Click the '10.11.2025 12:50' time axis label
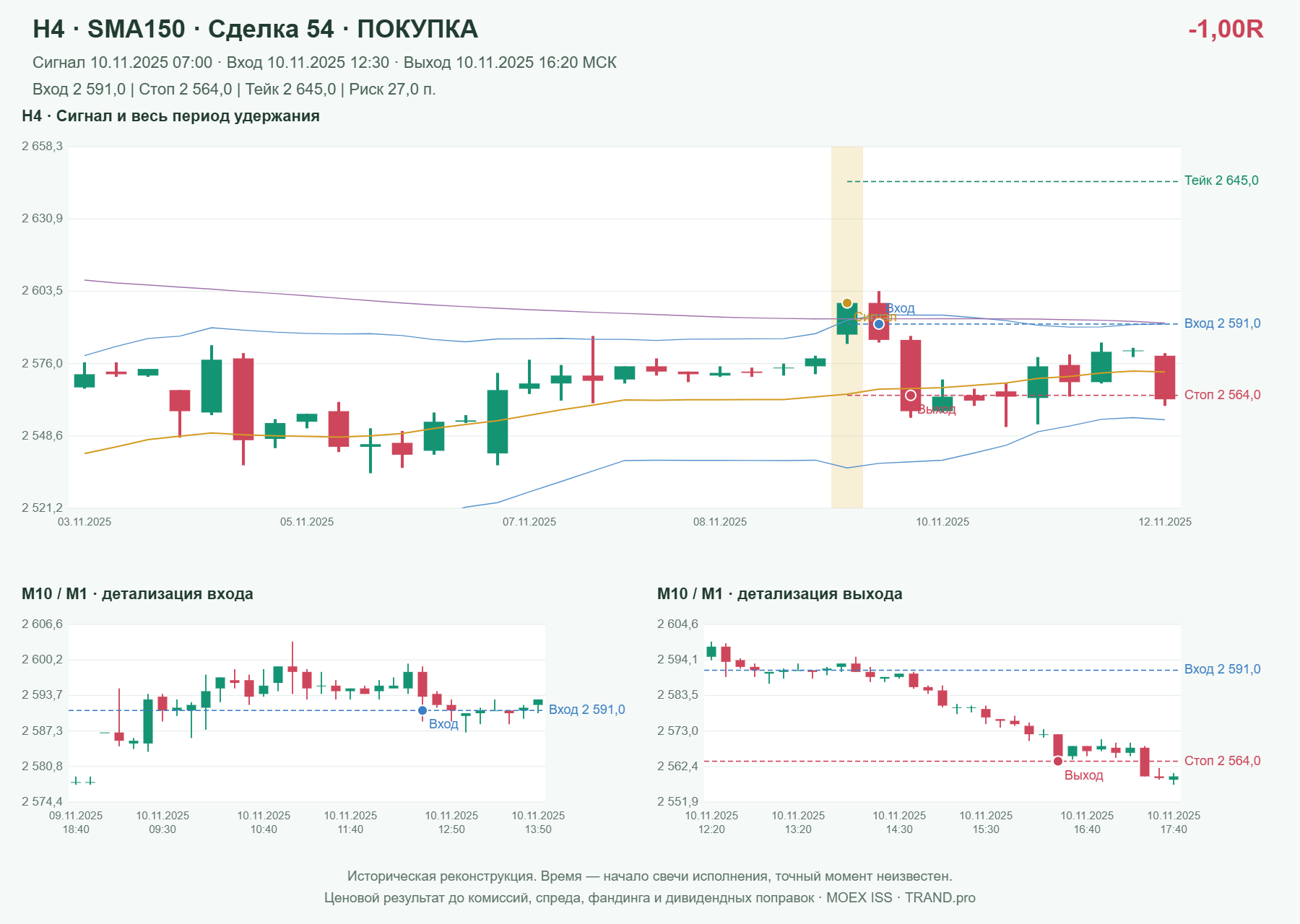This screenshot has height=924, width=1300. (x=451, y=822)
